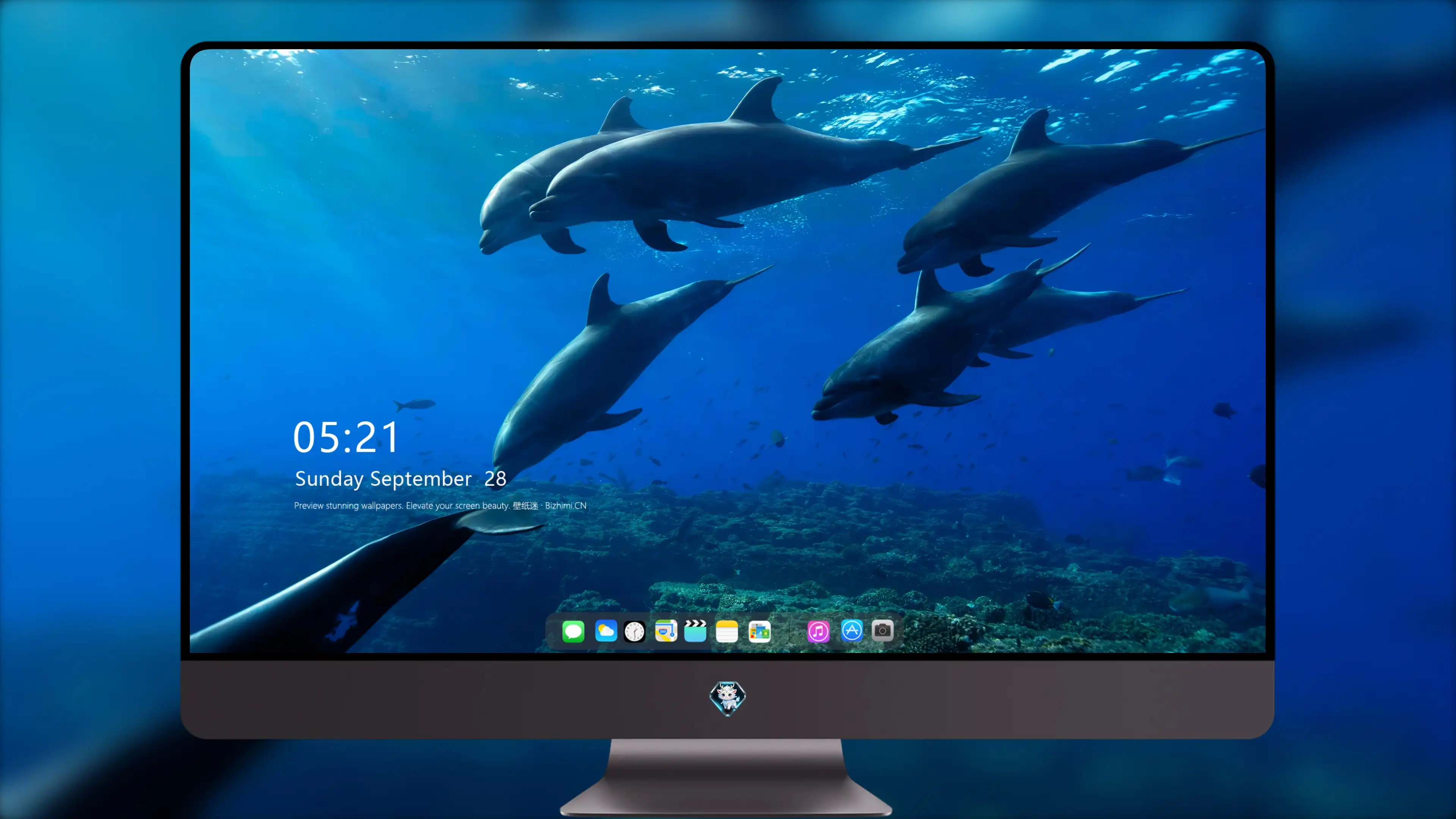Launch the Maps app from the dock
Screen dimensions: 1456x819
(x=666, y=631)
